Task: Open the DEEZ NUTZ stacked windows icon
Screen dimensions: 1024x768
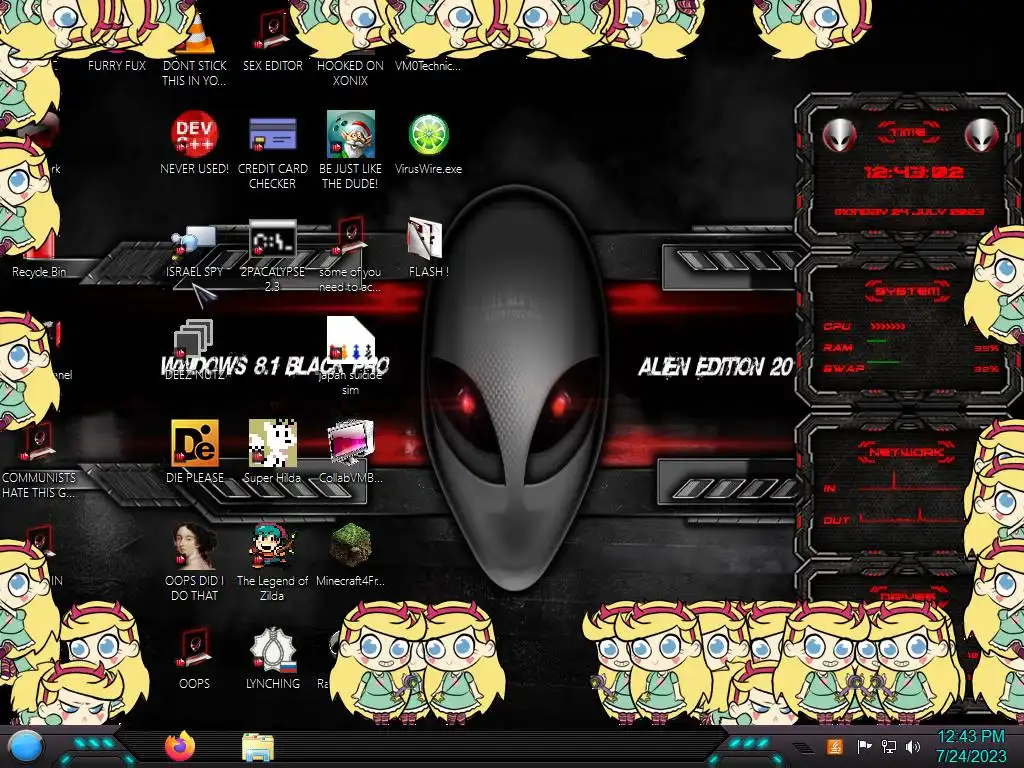Action: (x=193, y=340)
